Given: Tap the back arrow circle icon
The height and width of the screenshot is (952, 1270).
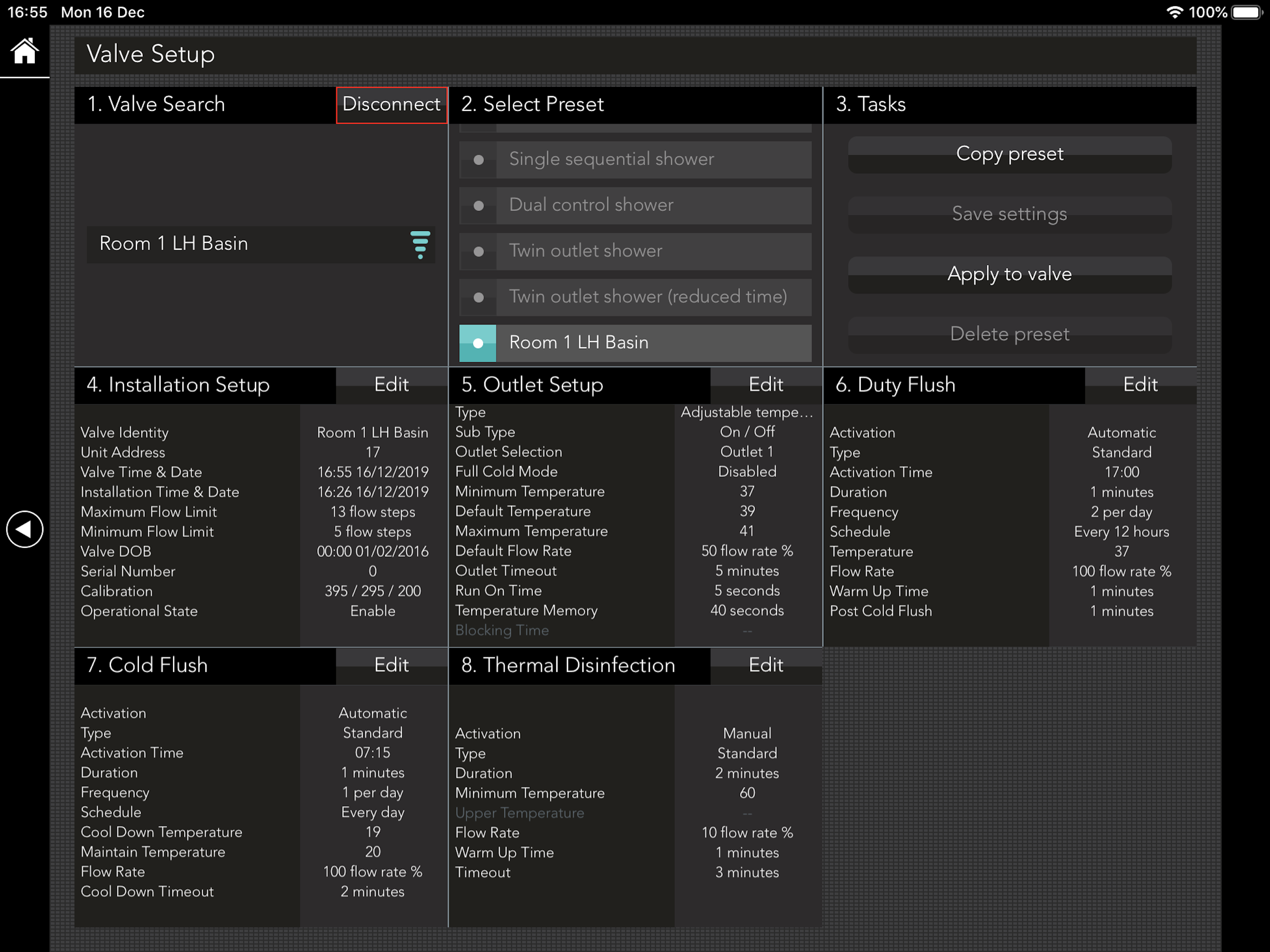Looking at the screenshot, I should point(25,529).
